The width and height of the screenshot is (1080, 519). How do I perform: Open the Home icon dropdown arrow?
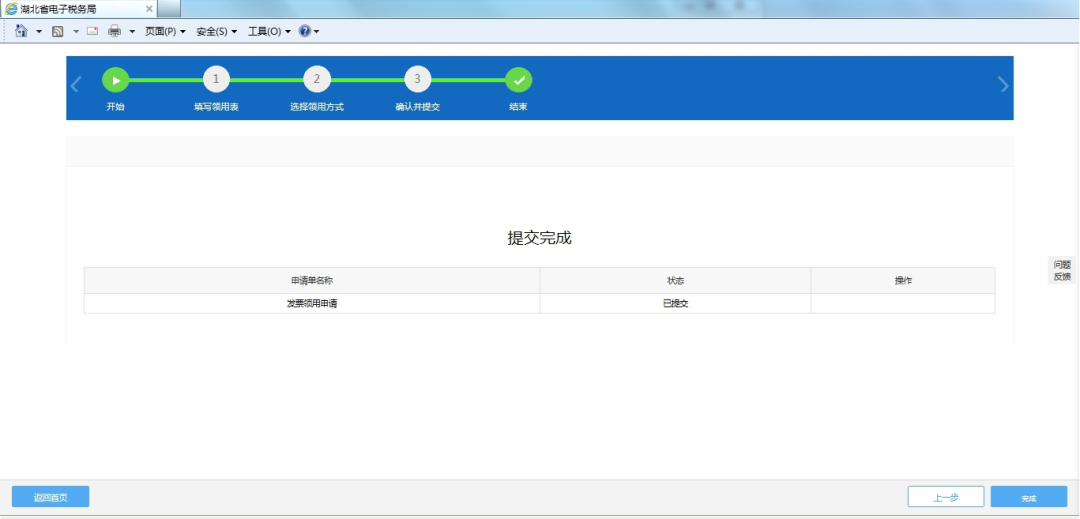coord(39,32)
